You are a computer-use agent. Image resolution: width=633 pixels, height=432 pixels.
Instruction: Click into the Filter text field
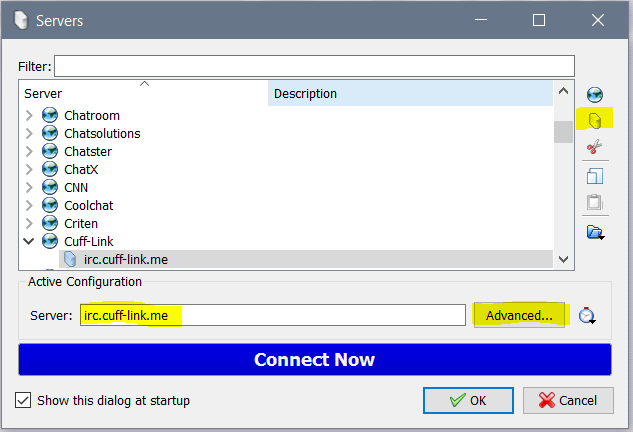(x=314, y=66)
